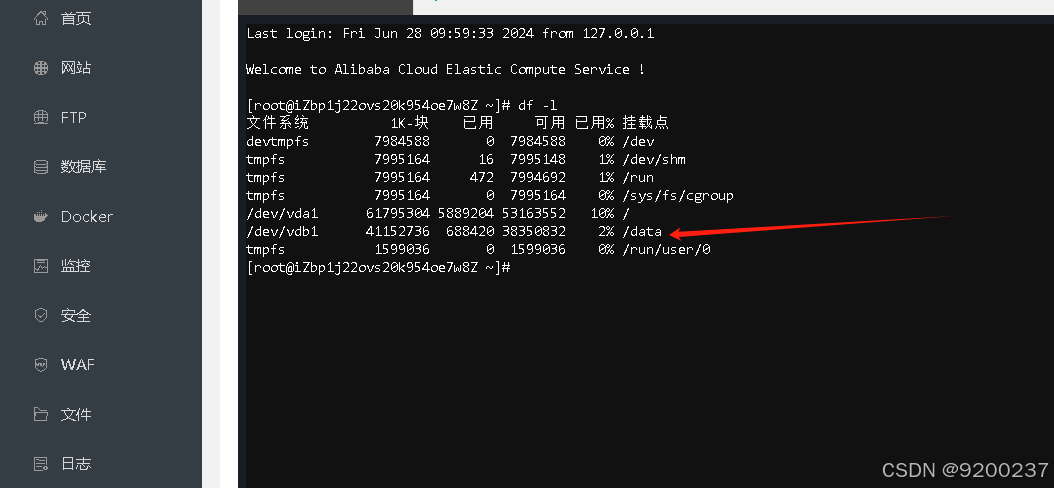Open the 文件 menu label
The image size is (1054, 488).
tap(76, 414)
